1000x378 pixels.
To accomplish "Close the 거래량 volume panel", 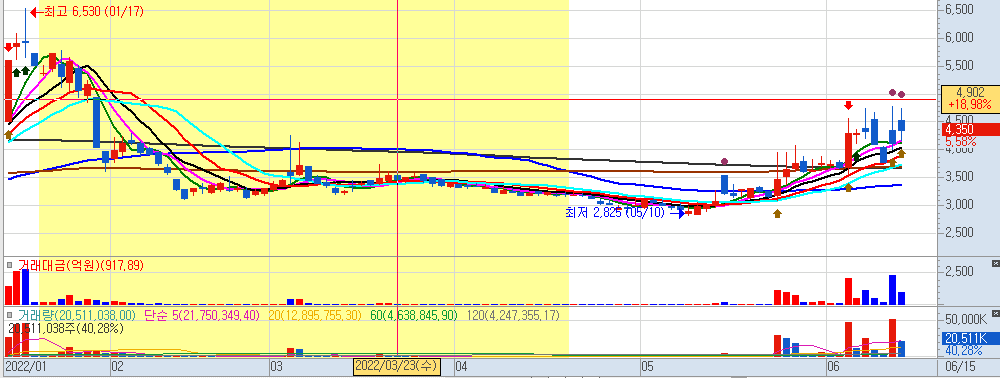I will [x=996, y=314].
